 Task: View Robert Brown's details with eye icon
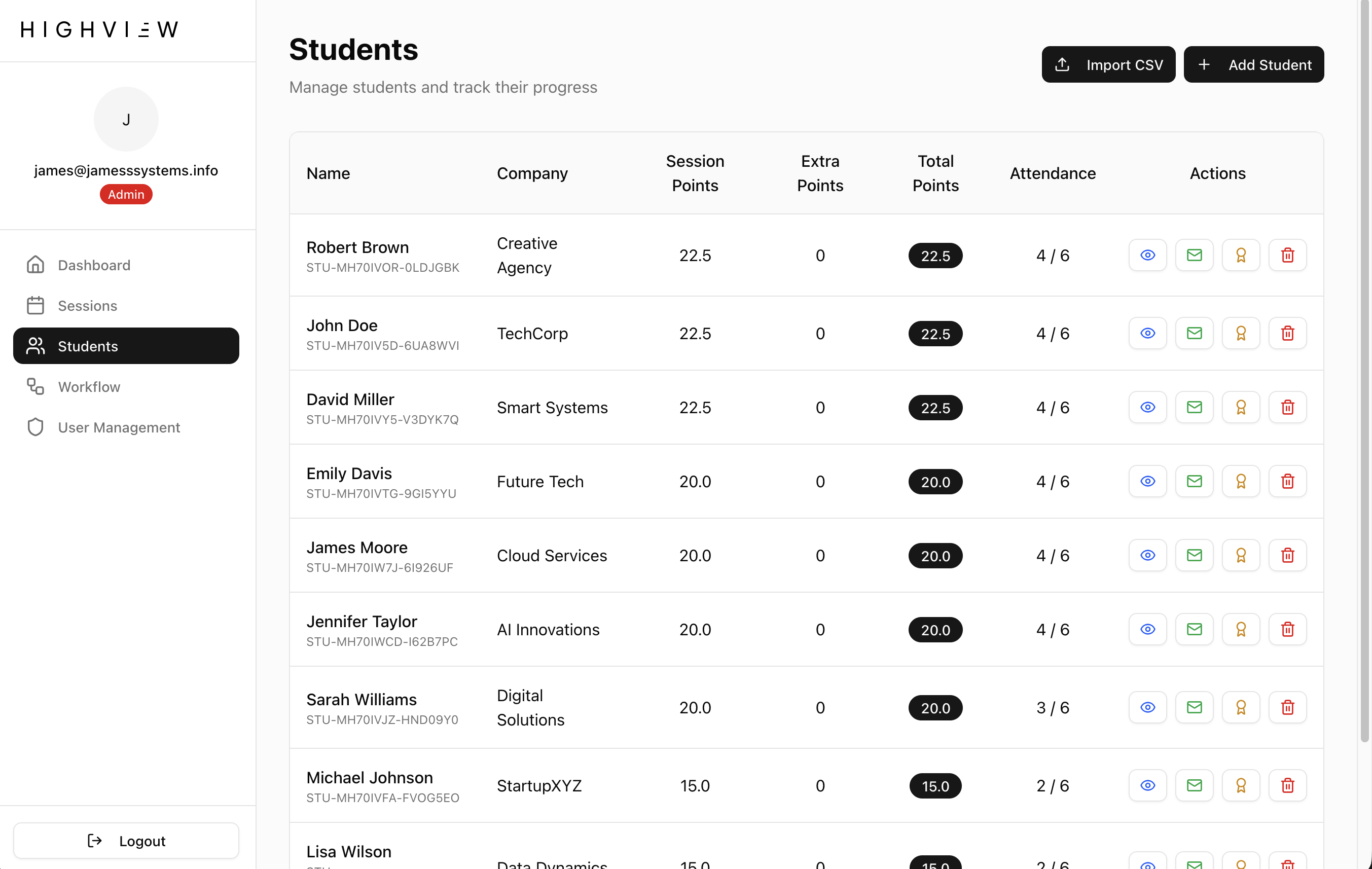click(x=1147, y=256)
